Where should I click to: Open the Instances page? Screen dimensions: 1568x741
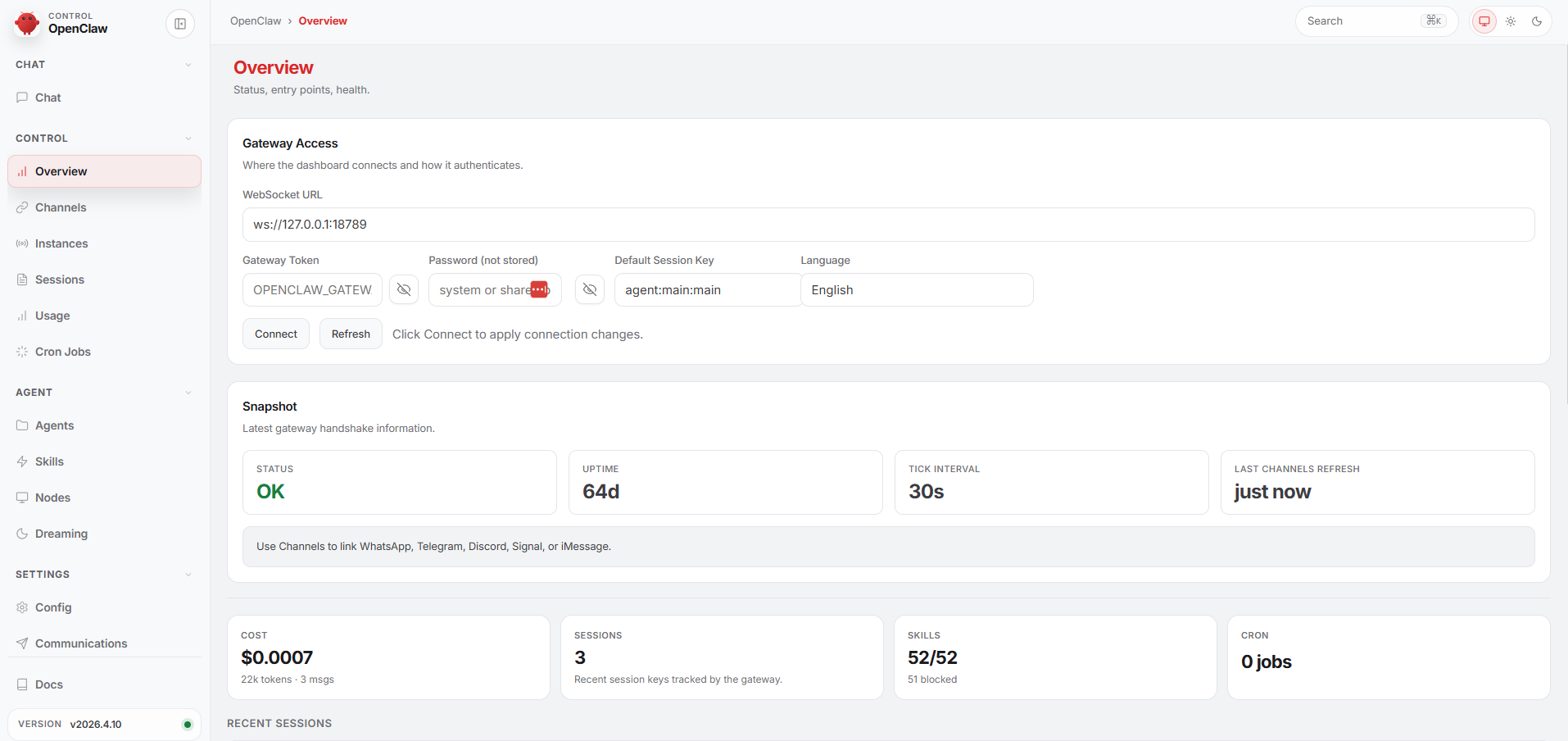point(104,243)
